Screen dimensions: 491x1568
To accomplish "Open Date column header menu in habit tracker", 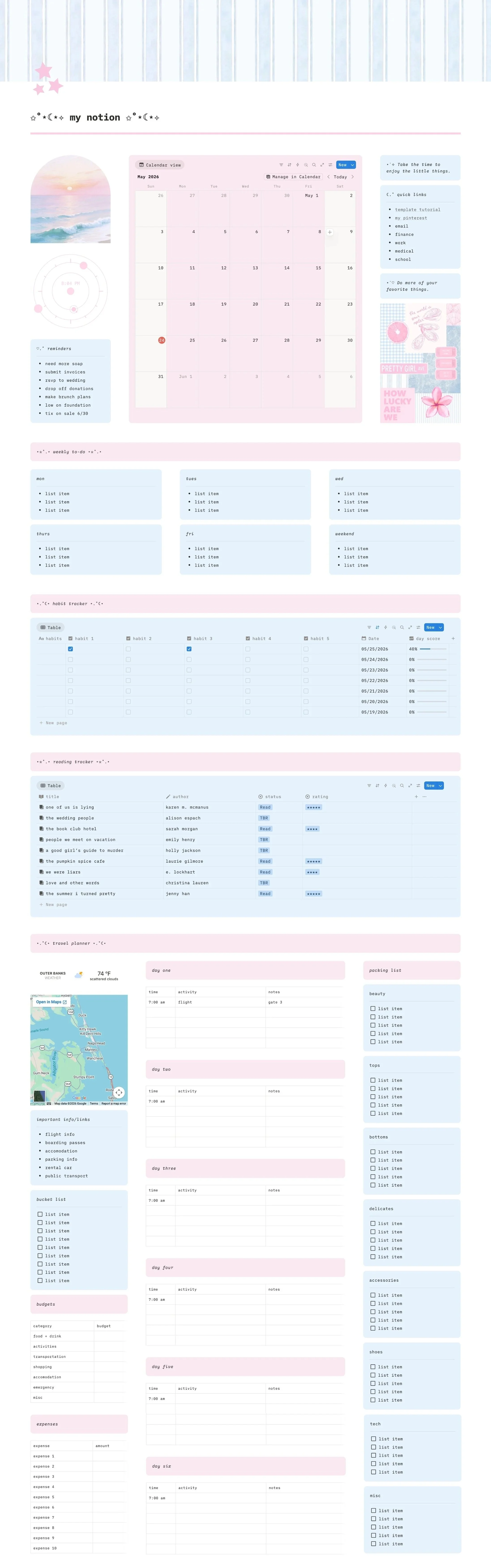I will click(x=370, y=639).
